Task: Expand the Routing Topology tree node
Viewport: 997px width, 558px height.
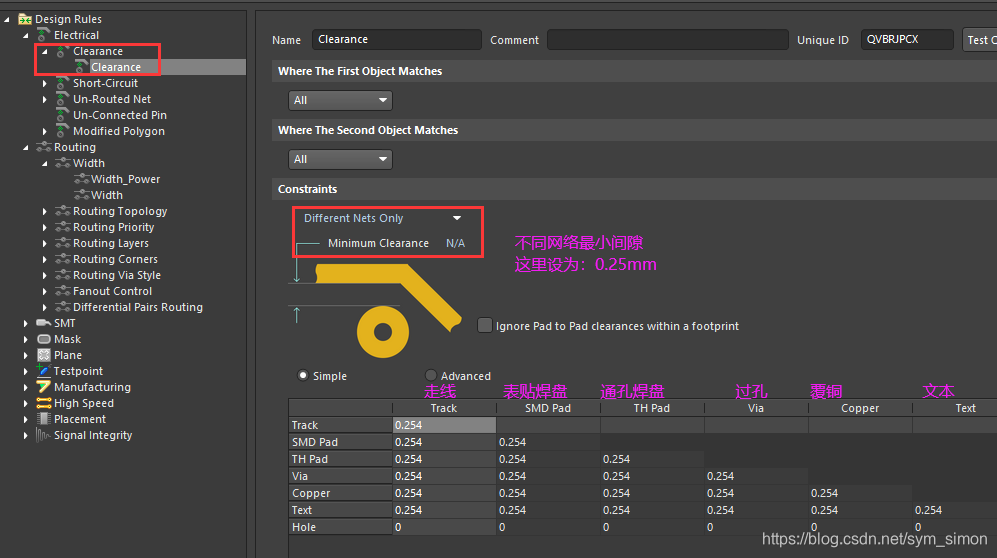Action: point(45,211)
